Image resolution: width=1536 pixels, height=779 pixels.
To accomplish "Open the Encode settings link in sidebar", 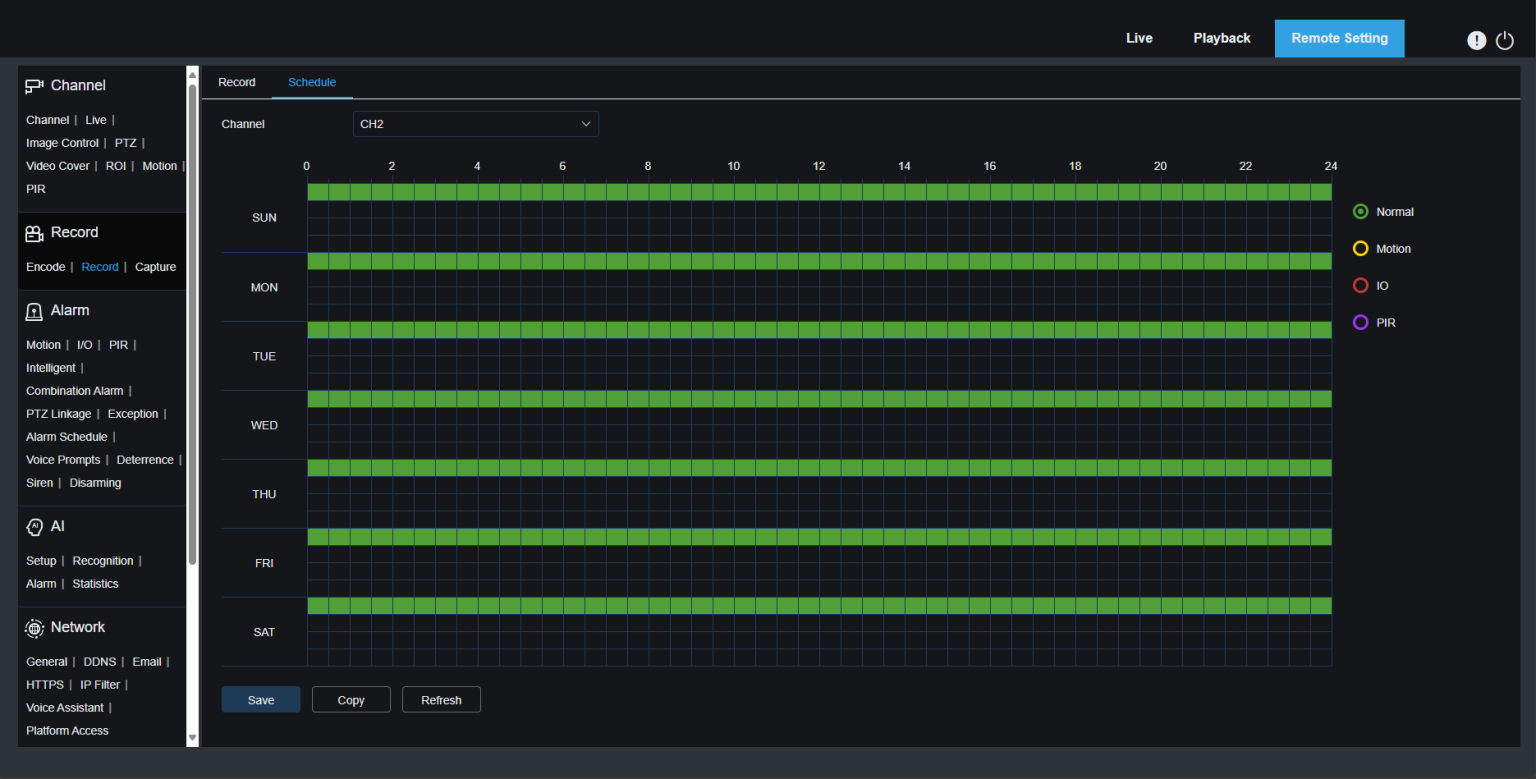I will [x=45, y=267].
